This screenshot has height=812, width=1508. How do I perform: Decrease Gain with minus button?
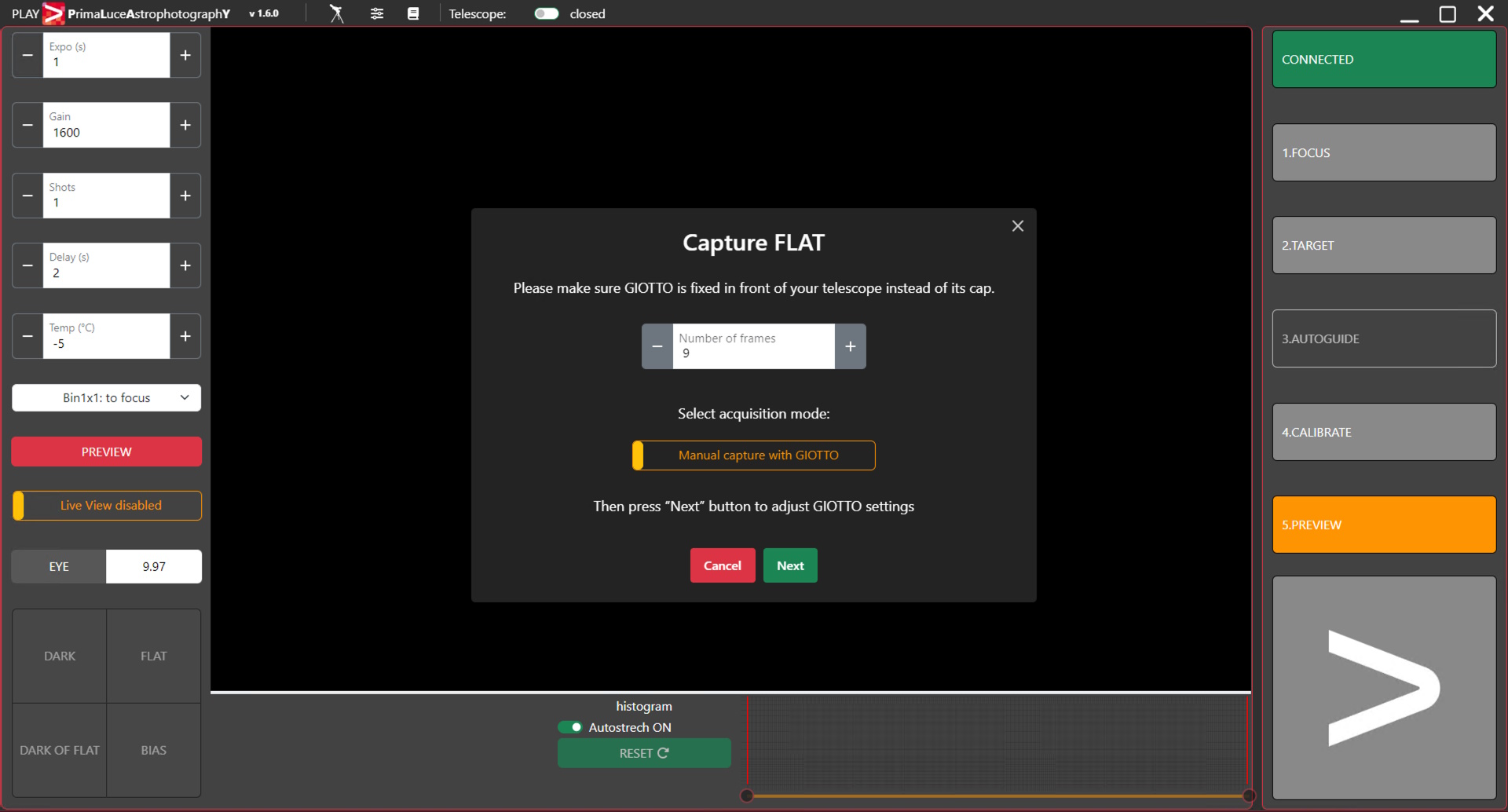(x=27, y=125)
